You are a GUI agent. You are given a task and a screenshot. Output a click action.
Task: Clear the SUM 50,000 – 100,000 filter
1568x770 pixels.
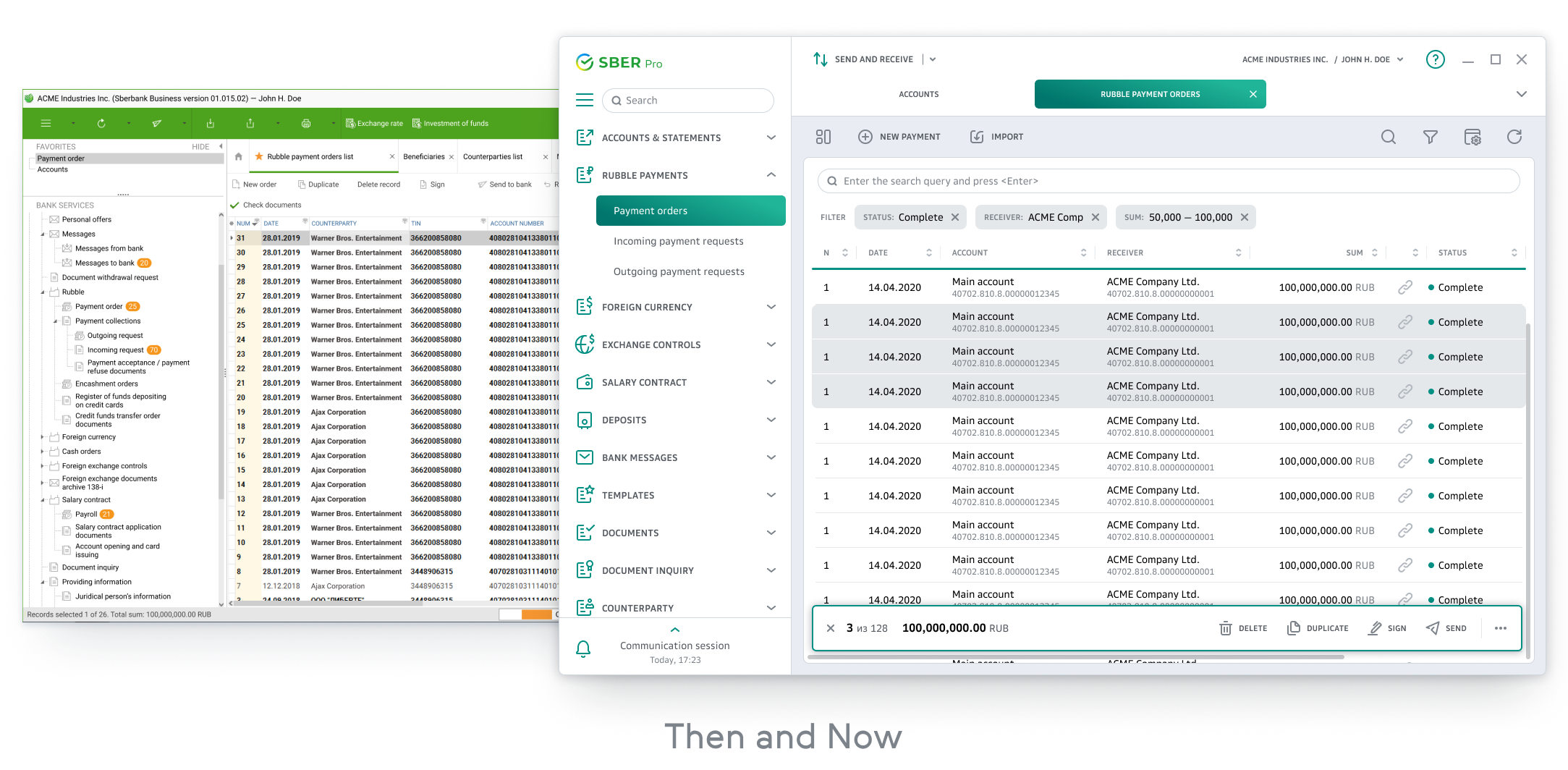tap(1245, 217)
